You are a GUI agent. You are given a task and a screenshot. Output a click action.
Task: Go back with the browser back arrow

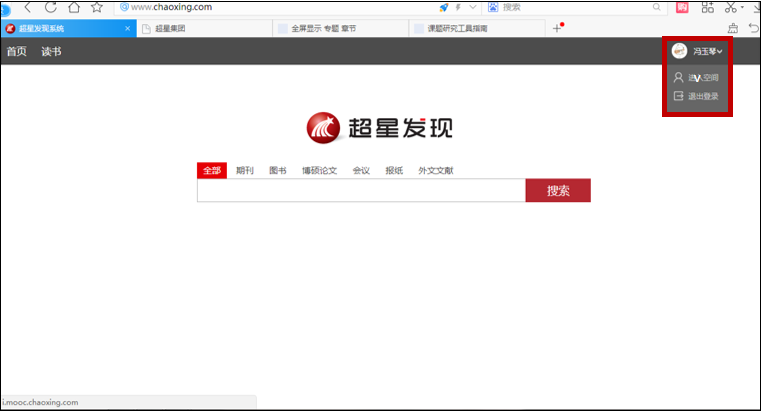tap(28, 7)
